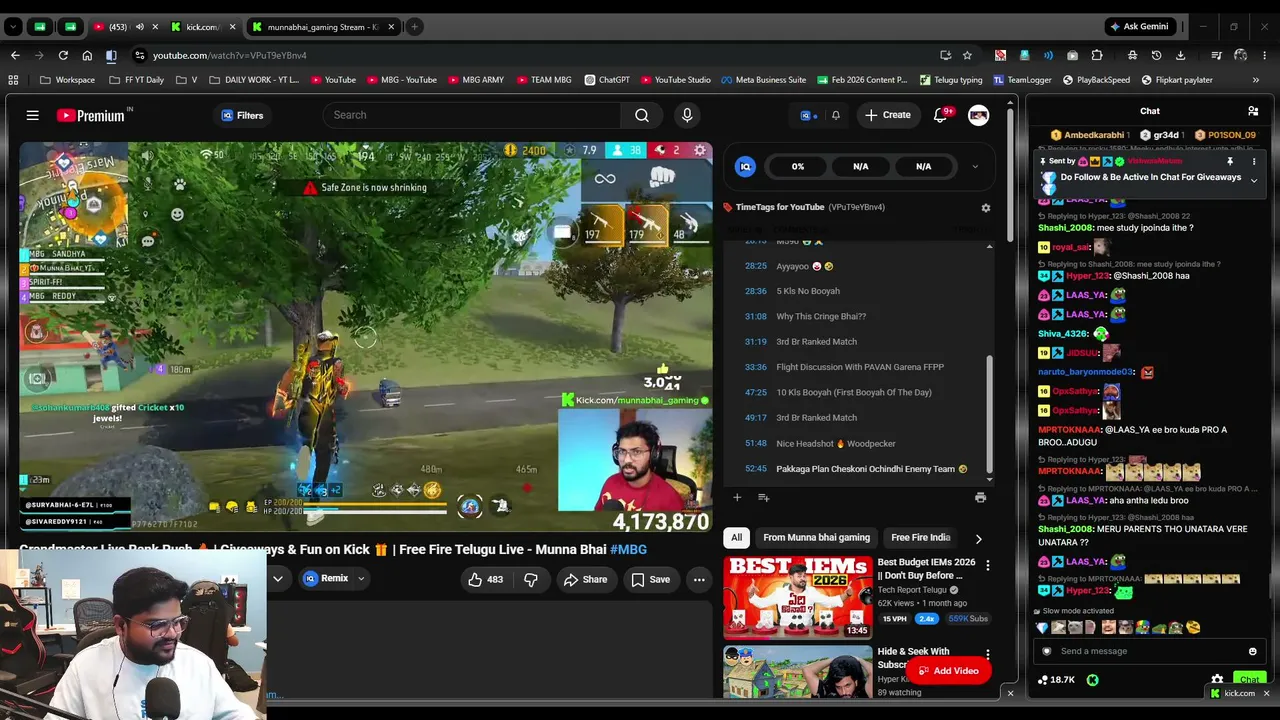
Task: Select the Free Fire India chip
Action: pos(921,538)
